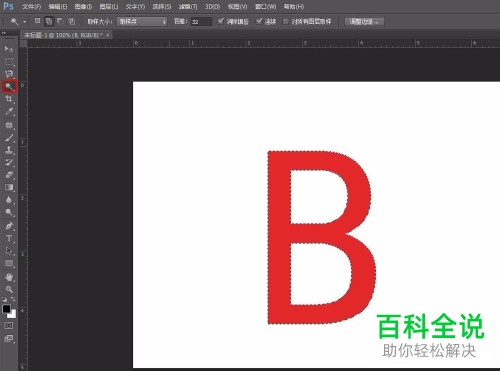
Task: Toggle the Anti-alias checkbox
Action: (220, 21)
